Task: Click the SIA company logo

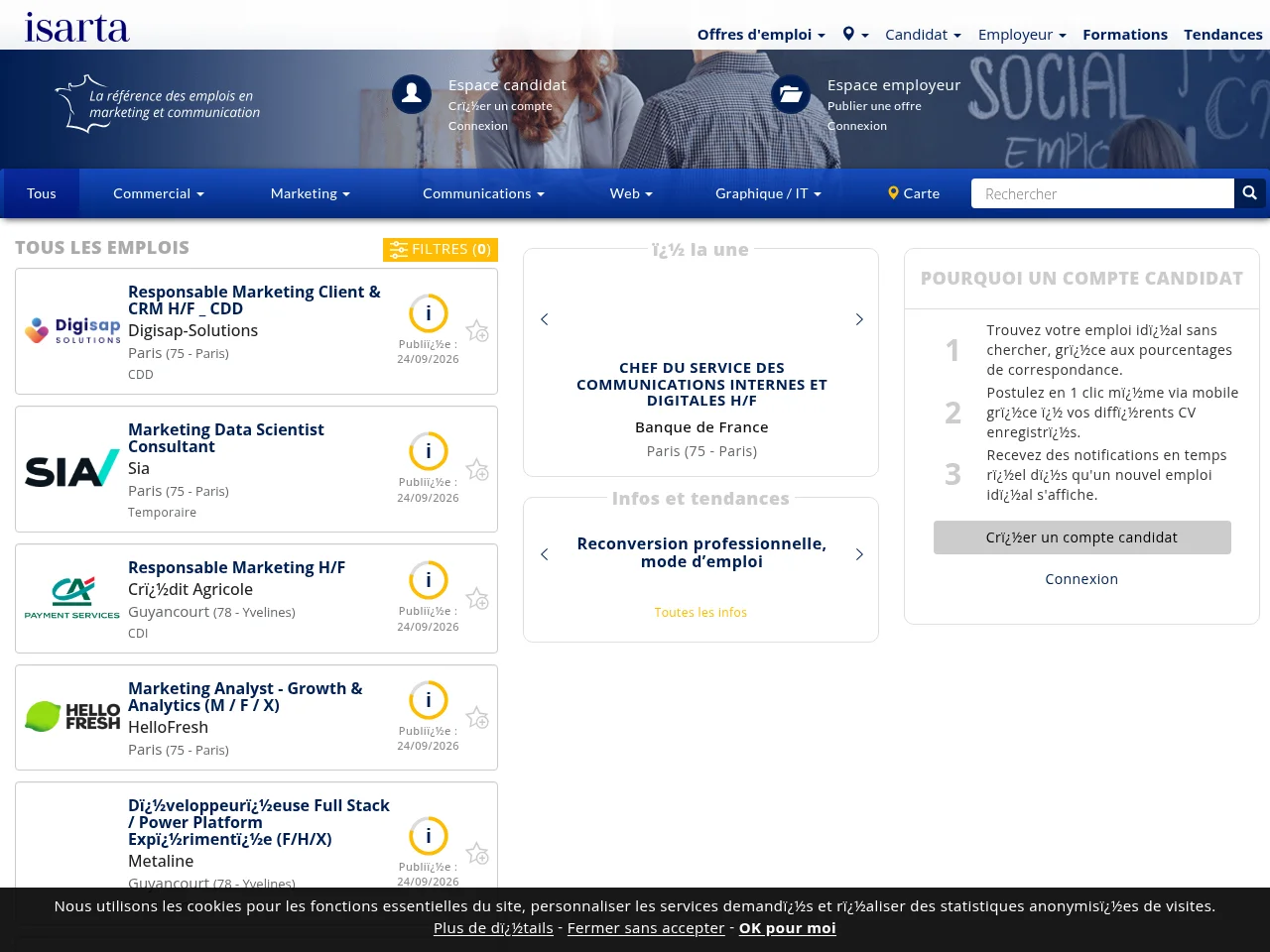Action: click(72, 469)
